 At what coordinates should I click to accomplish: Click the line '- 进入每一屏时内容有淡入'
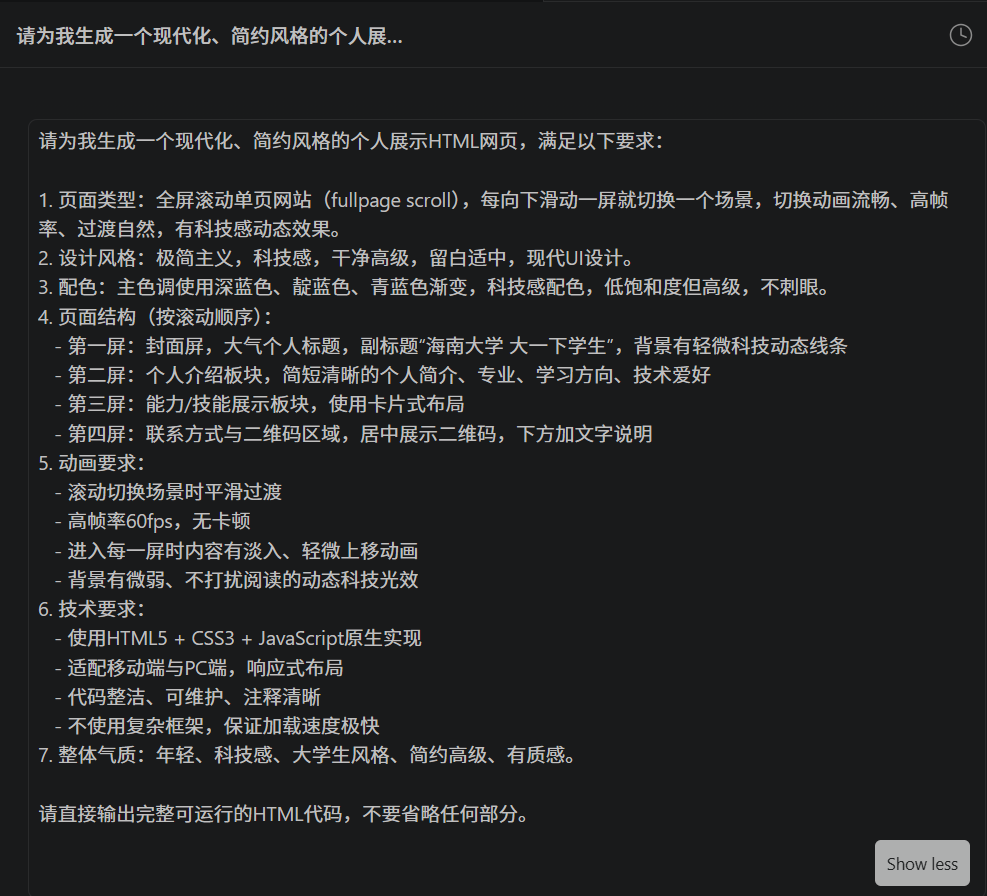point(236,551)
